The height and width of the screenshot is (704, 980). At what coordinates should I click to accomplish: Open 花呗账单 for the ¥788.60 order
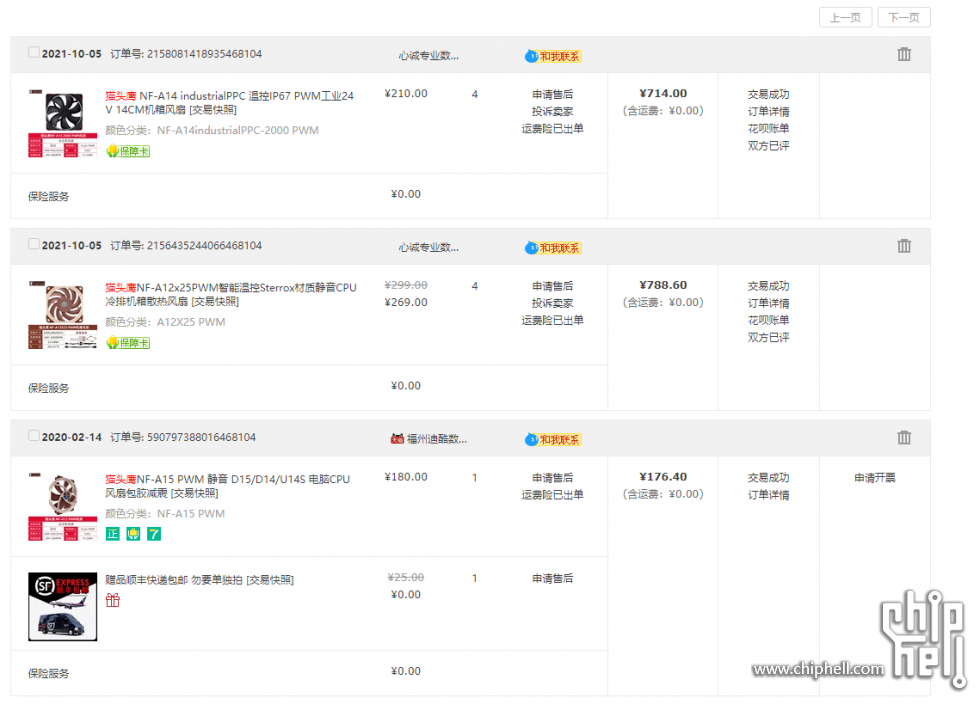pyautogui.click(x=768, y=320)
